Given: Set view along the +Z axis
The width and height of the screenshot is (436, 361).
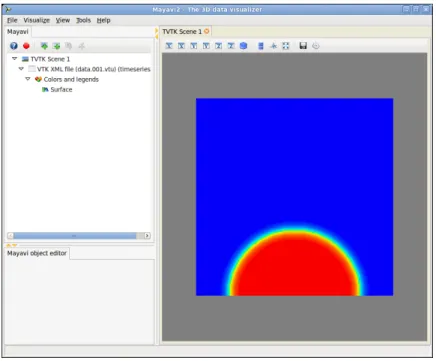Looking at the screenshot, I should point(231,46).
